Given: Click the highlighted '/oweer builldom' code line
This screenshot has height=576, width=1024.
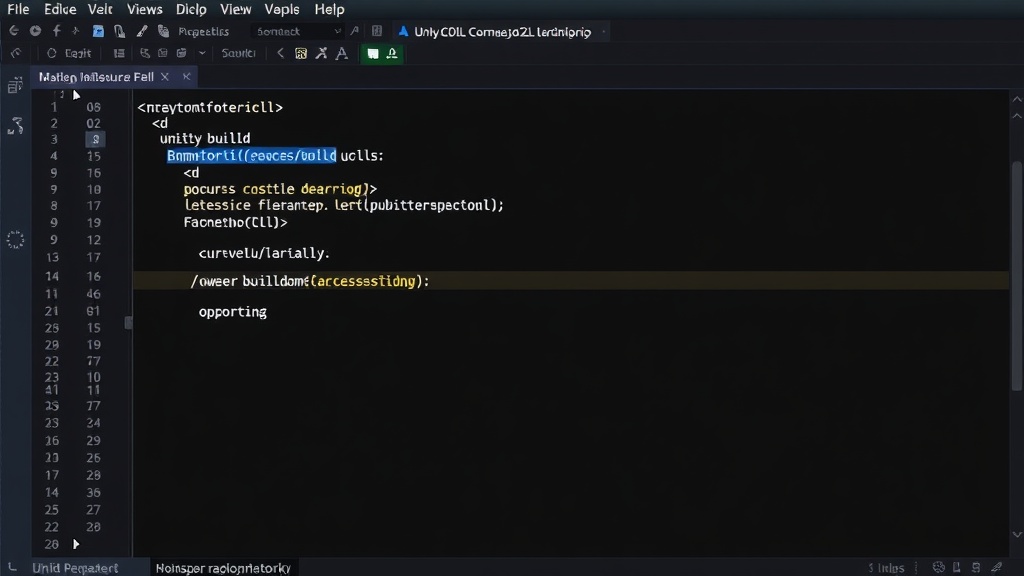Looking at the screenshot, I should pos(570,281).
